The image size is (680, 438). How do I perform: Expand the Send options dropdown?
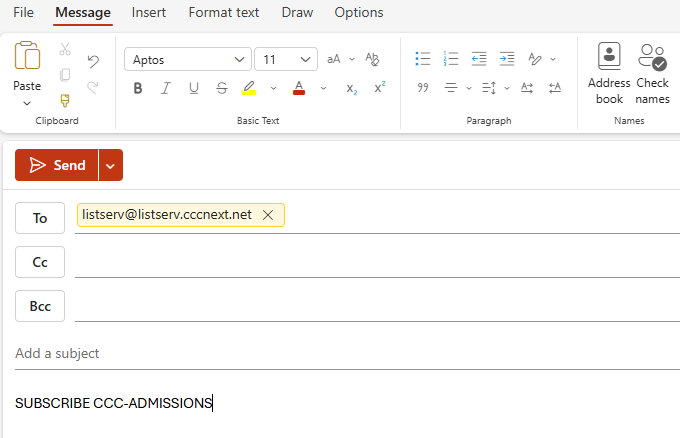[111, 165]
